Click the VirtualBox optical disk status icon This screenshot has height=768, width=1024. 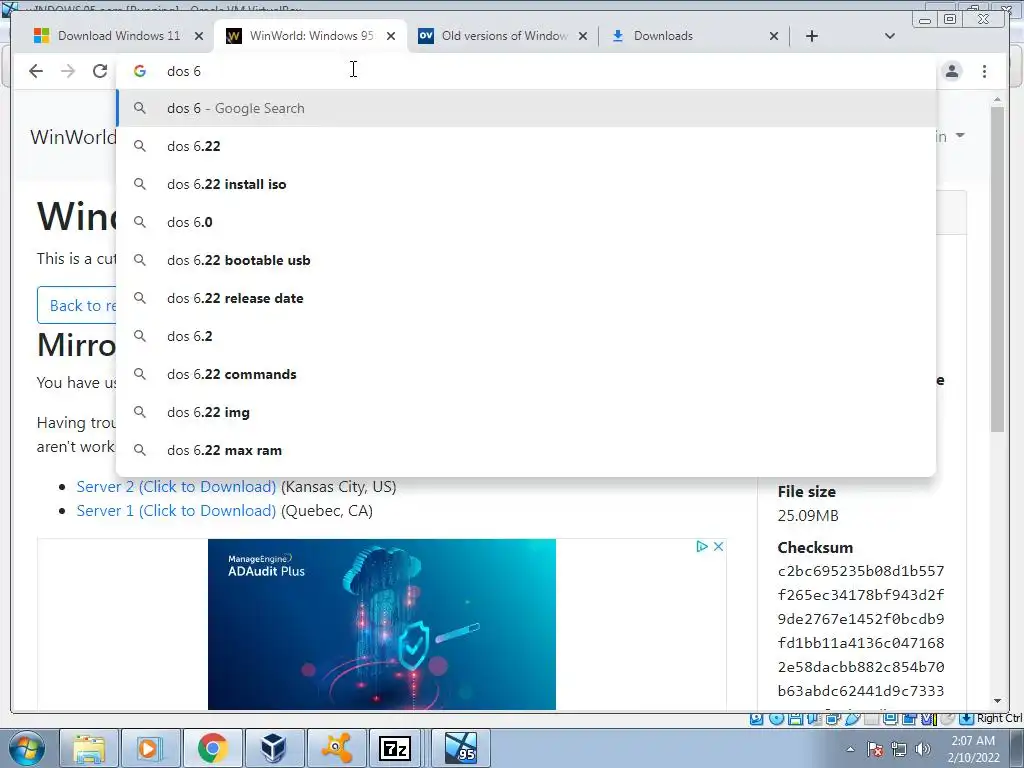(x=776, y=718)
